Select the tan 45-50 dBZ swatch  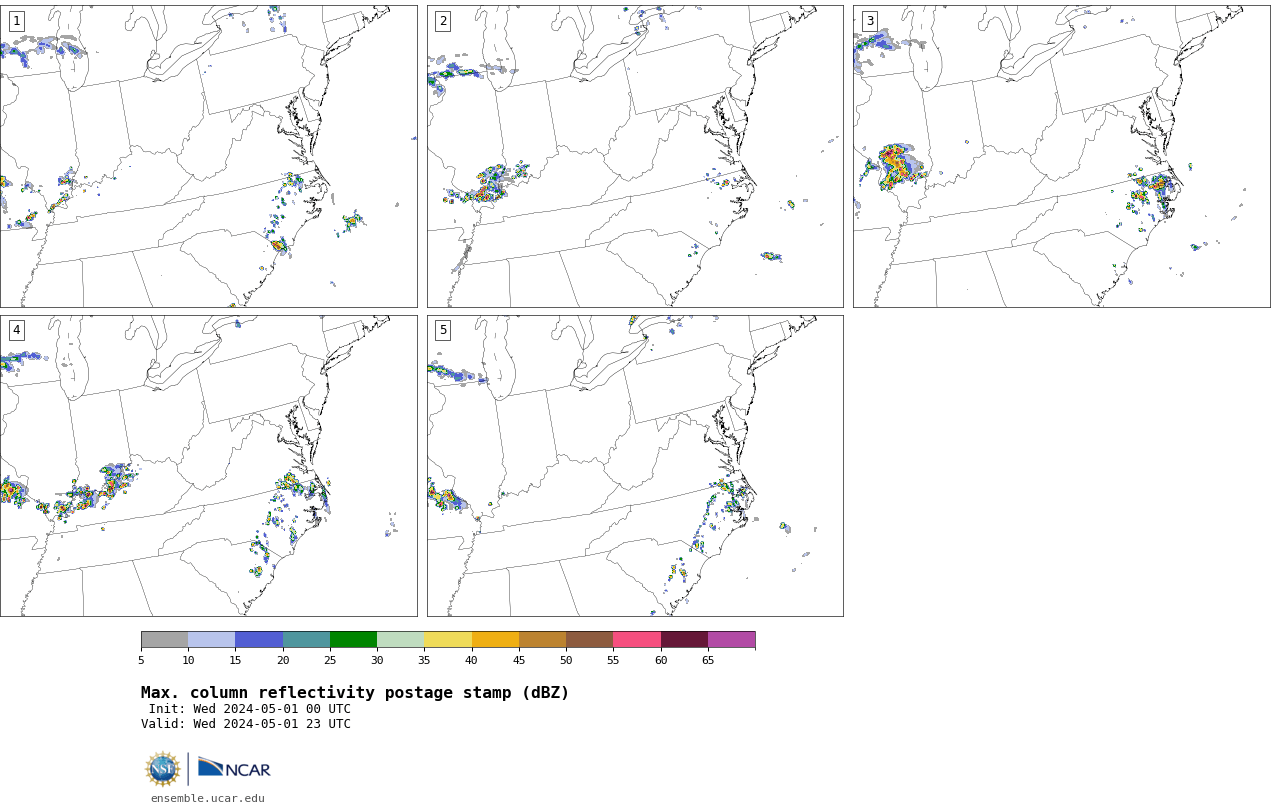[x=542, y=640]
